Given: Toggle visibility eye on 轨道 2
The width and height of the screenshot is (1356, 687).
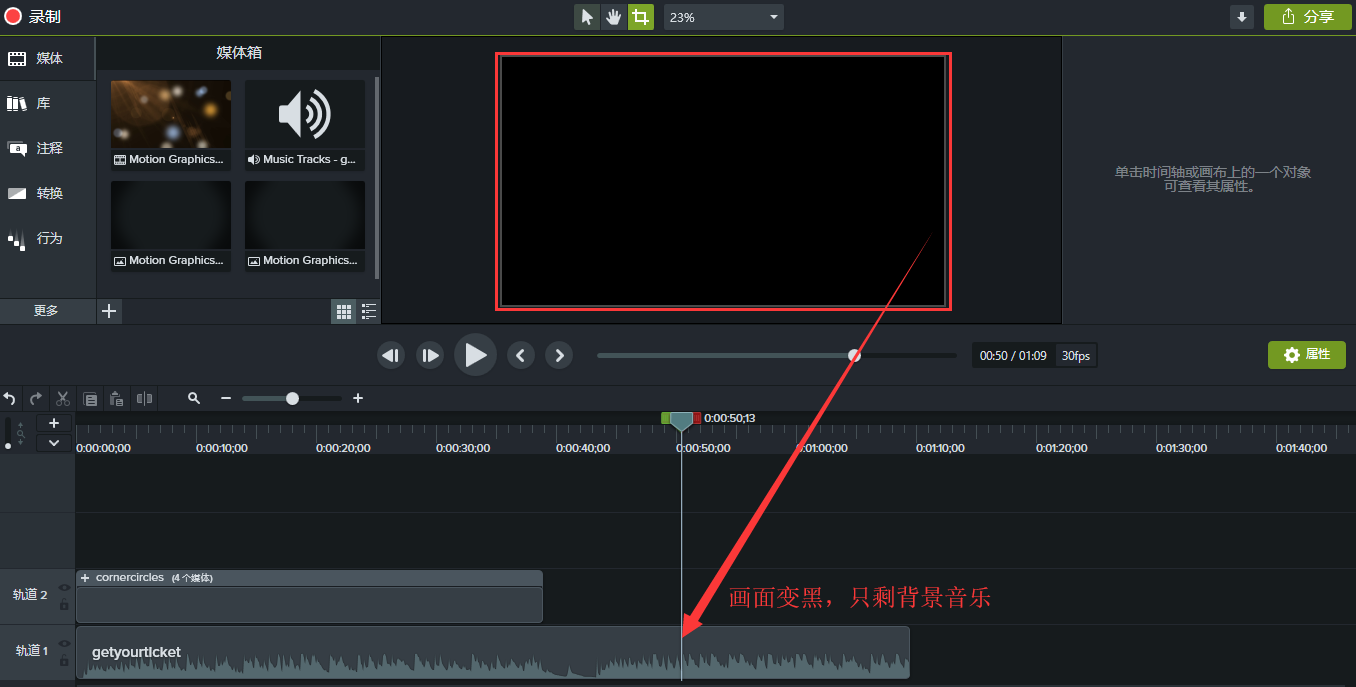Looking at the screenshot, I should coord(64,588).
